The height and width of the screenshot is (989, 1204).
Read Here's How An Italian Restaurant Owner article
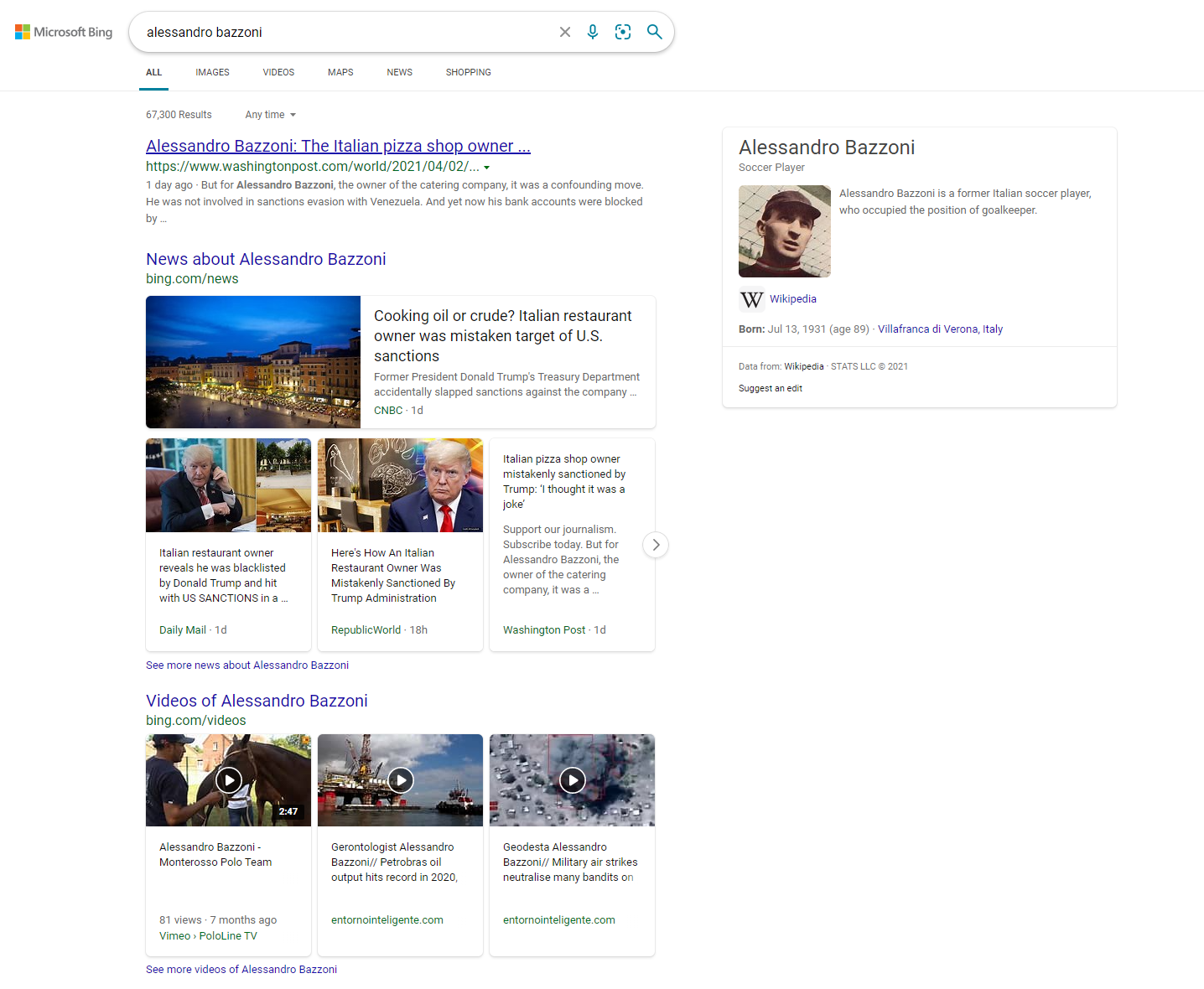(393, 575)
